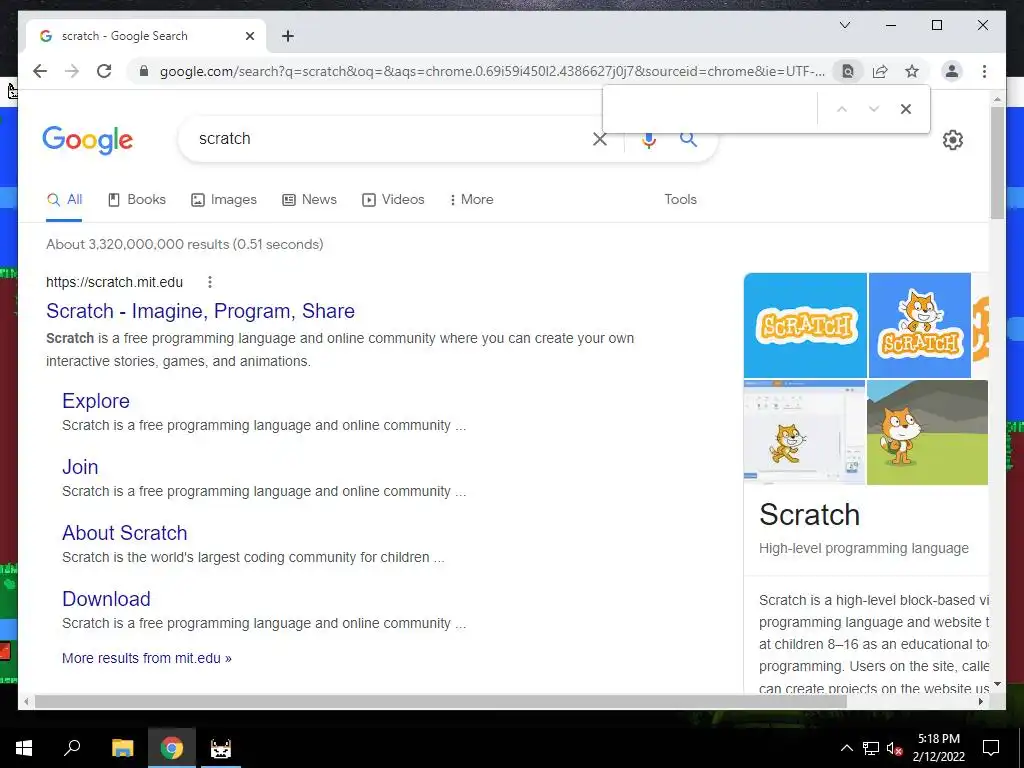
Task: Open the find-in-page search icon in address bar
Action: (848, 71)
